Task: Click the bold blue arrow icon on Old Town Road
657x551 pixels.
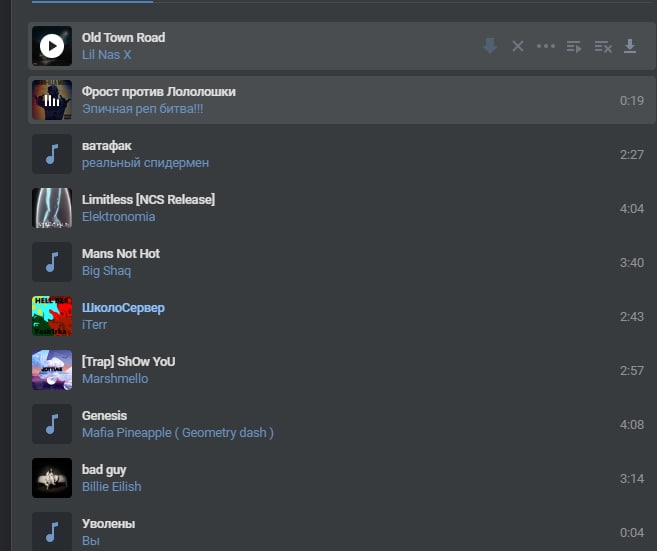Action: tap(490, 46)
